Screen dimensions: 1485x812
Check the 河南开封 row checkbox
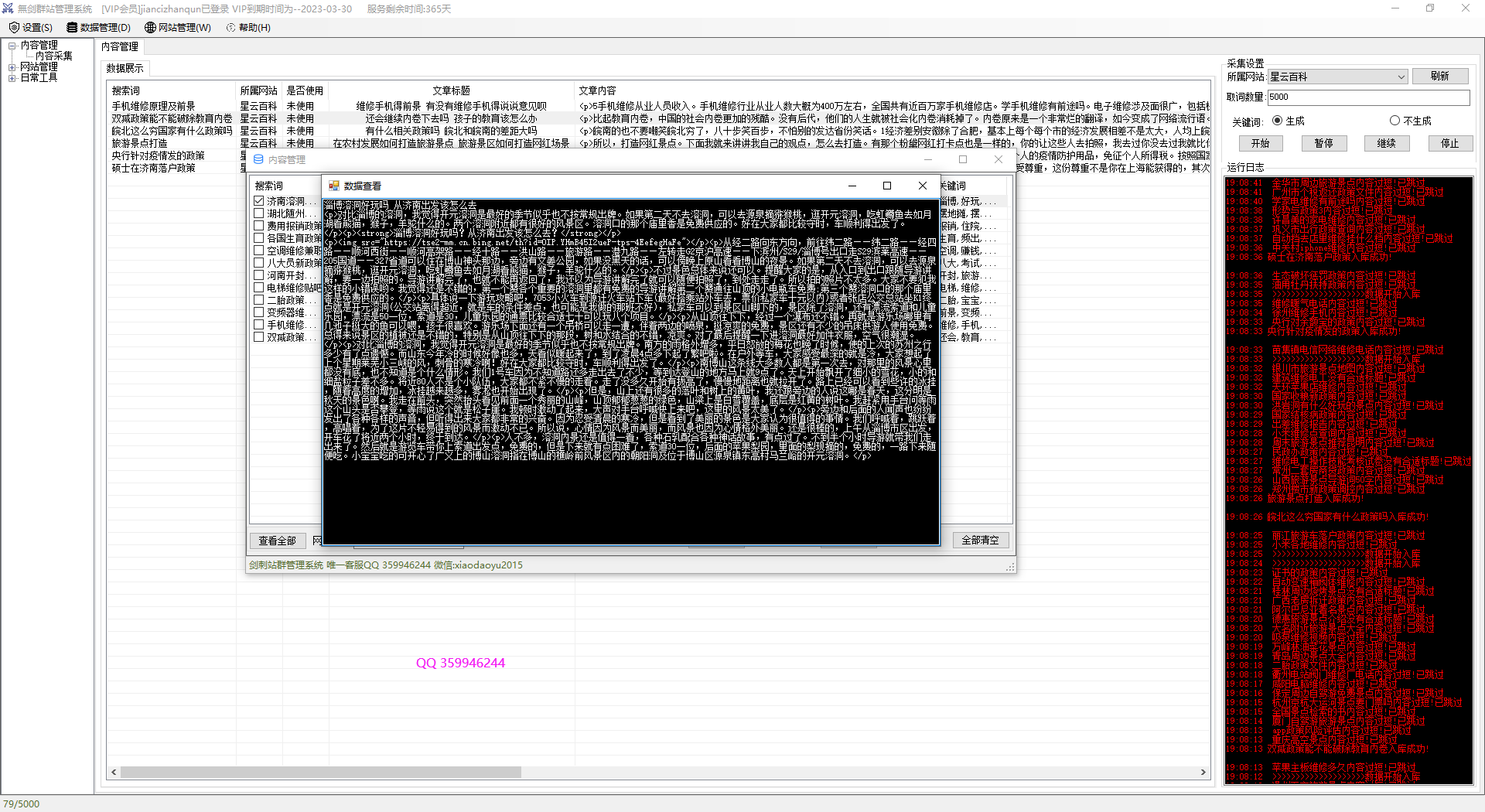pos(259,275)
